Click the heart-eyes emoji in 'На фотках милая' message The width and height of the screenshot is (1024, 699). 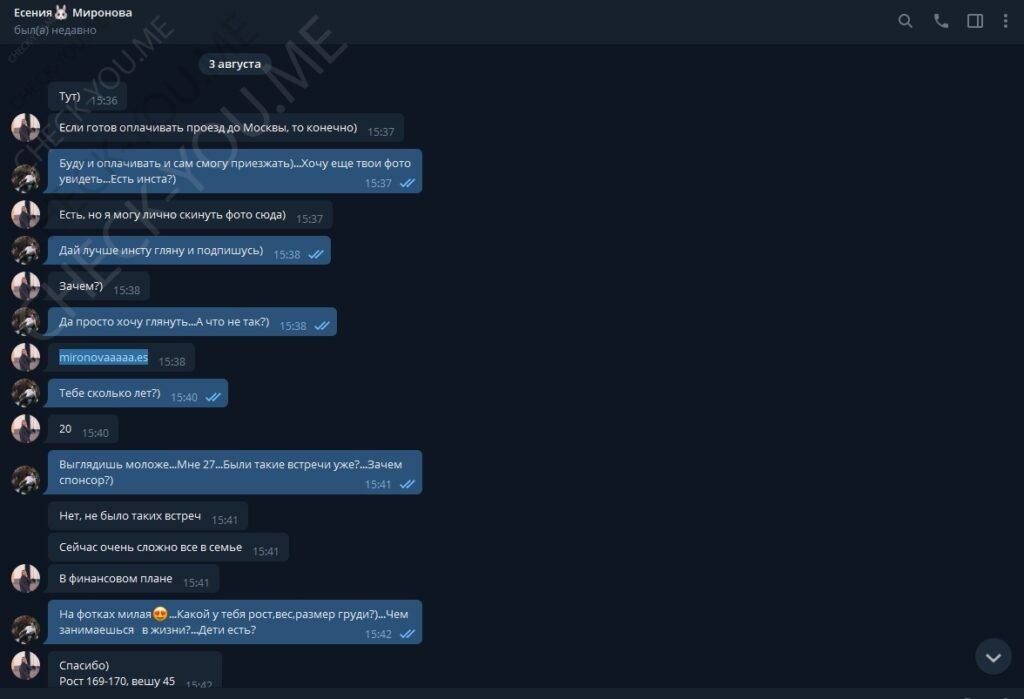(160, 614)
